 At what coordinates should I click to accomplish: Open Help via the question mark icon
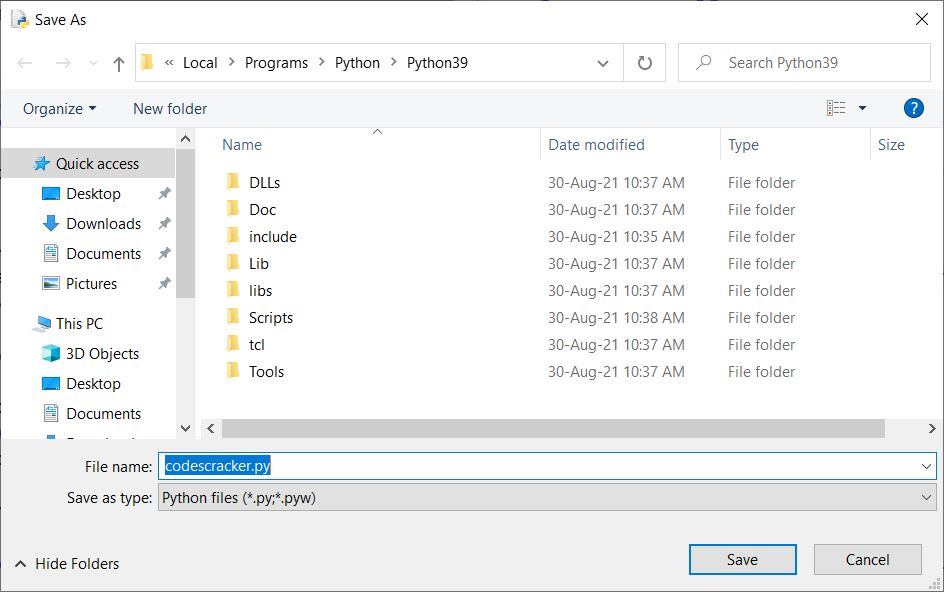pyautogui.click(x=913, y=108)
